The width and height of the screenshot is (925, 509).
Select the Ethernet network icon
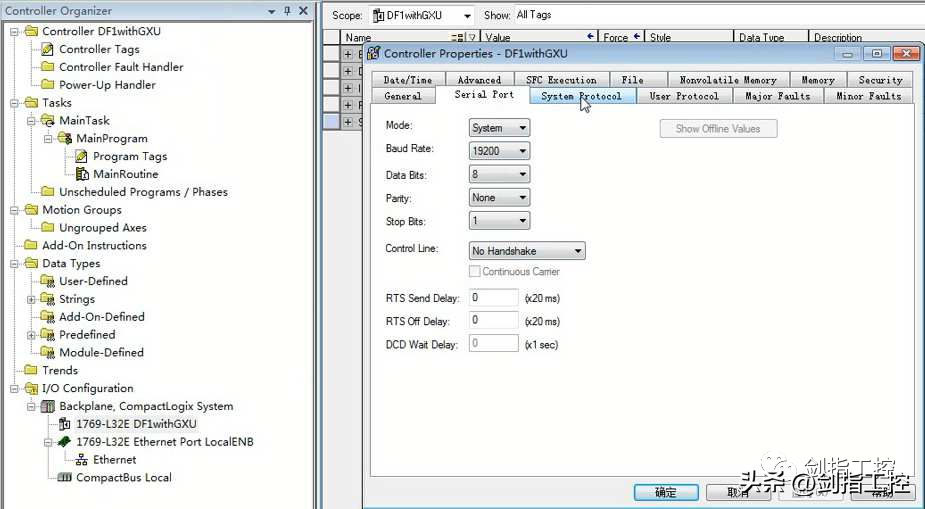82,460
